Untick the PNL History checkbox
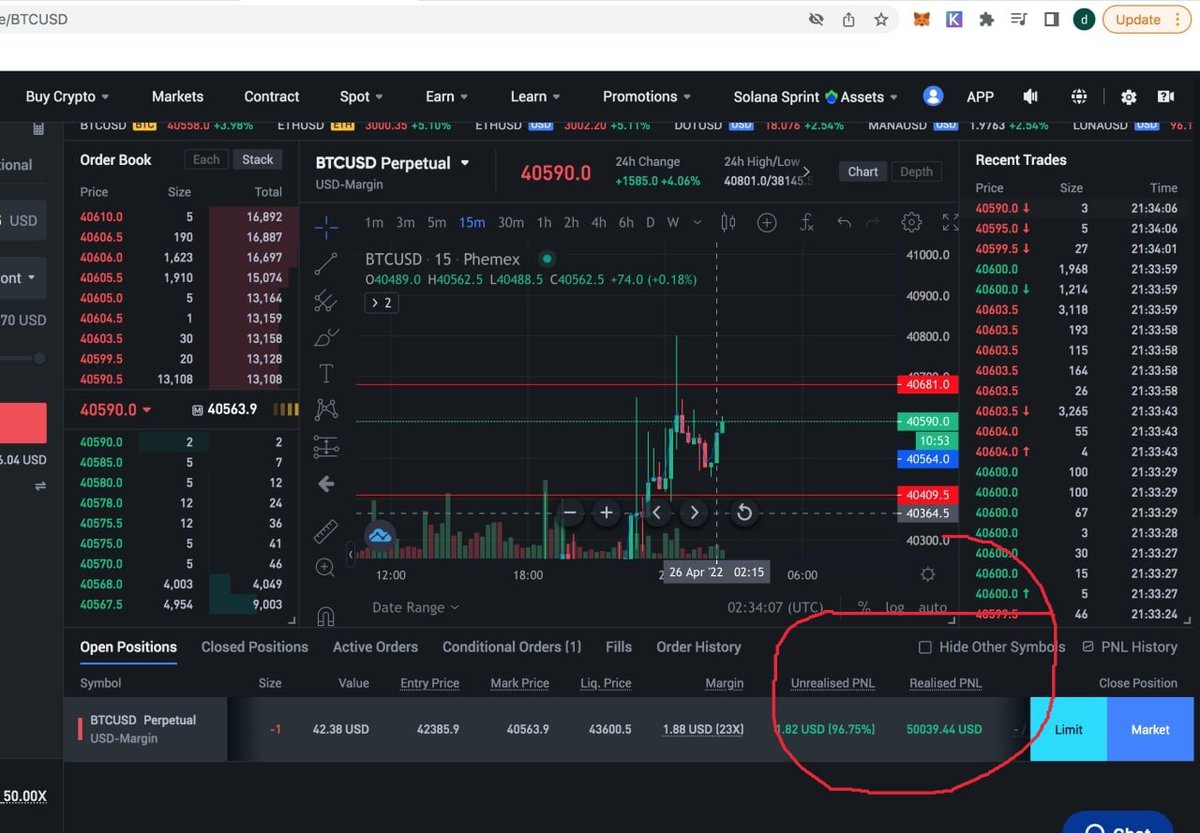The height and width of the screenshot is (833, 1200). [x=1088, y=647]
